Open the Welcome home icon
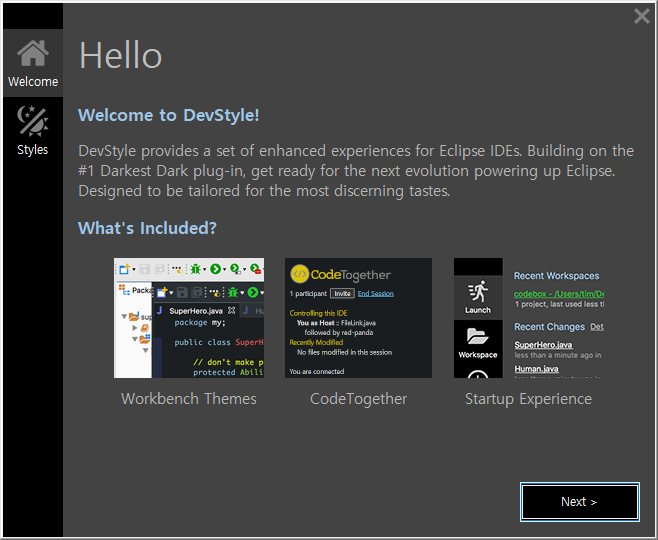Viewport: 658px width, 540px height. coord(33,53)
